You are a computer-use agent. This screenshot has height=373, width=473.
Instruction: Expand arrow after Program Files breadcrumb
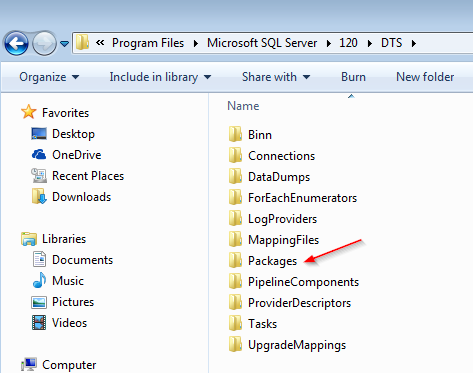pos(196,43)
